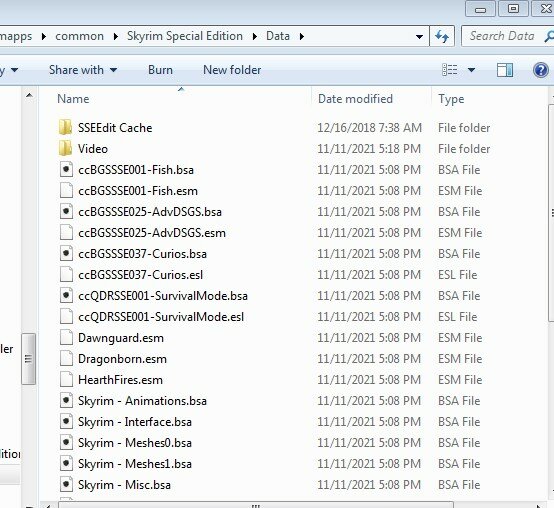
Task: Select the ccQDRSSE001-SurvivalMode.bsa file icon
Action: pos(66,295)
